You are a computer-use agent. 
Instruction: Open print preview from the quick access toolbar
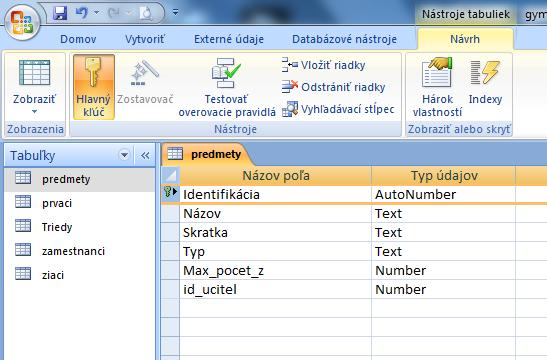point(145,14)
